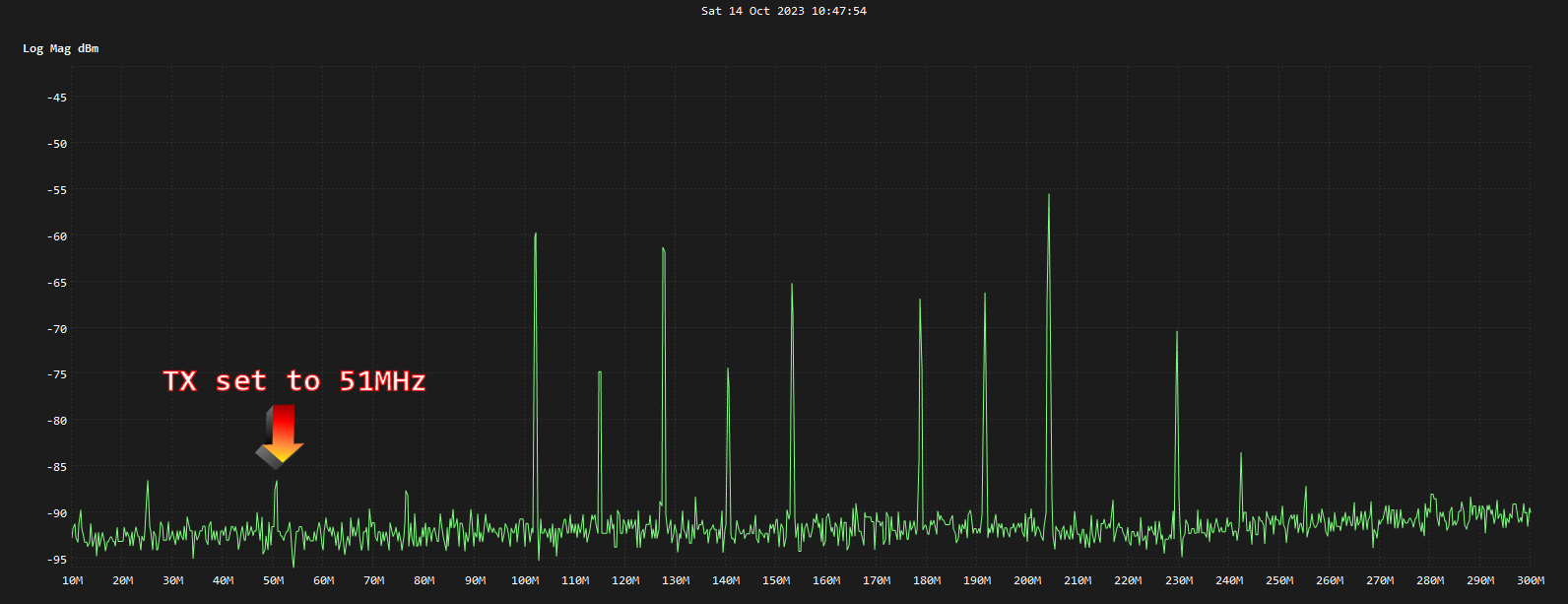Click the -45 dBm y-axis label
Screen dimensions: 1568x604
coord(57,98)
